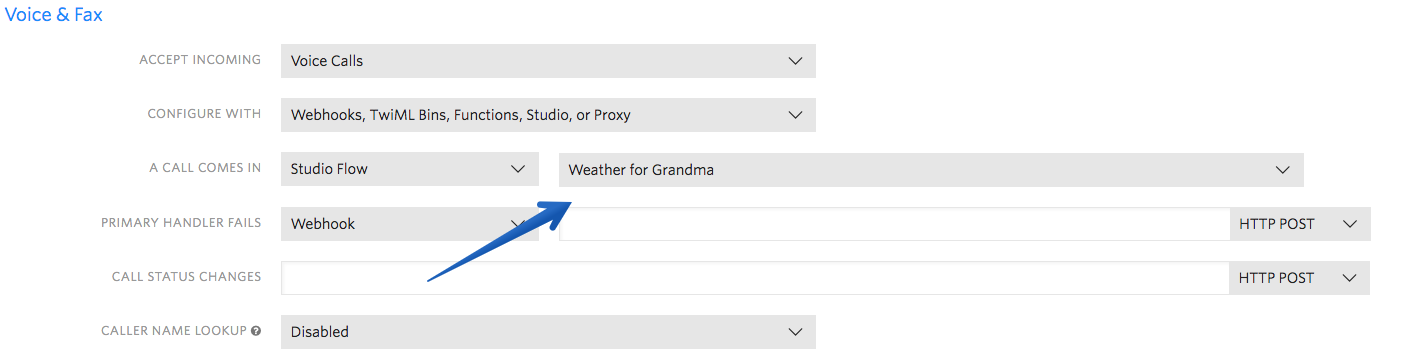The image size is (1401, 361).
Task: Open the Studio Flow handler type dropdown
Action: pyautogui.click(x=410, y=169)
